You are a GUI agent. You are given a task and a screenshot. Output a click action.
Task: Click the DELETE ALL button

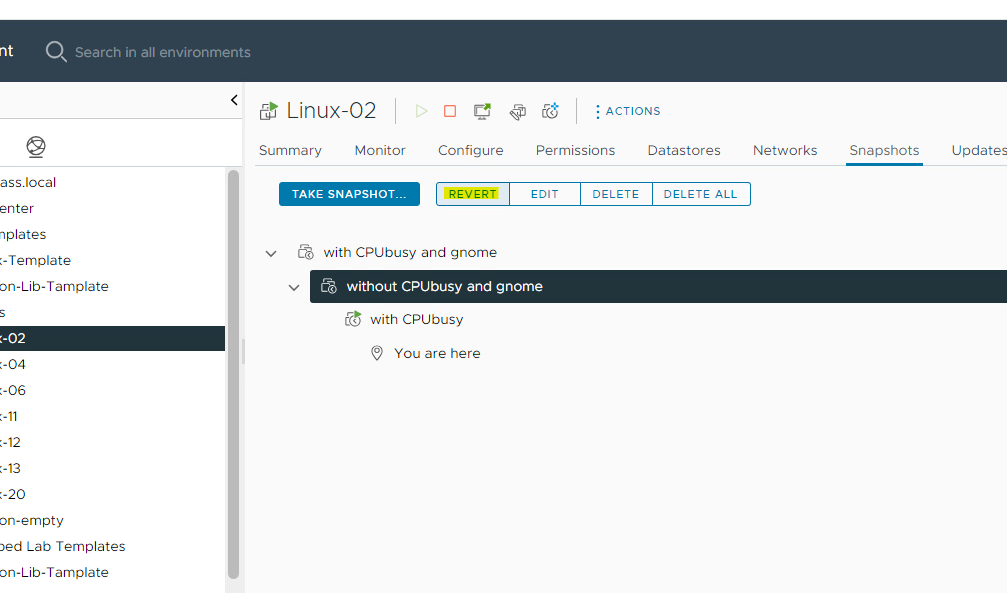(701, 194)
